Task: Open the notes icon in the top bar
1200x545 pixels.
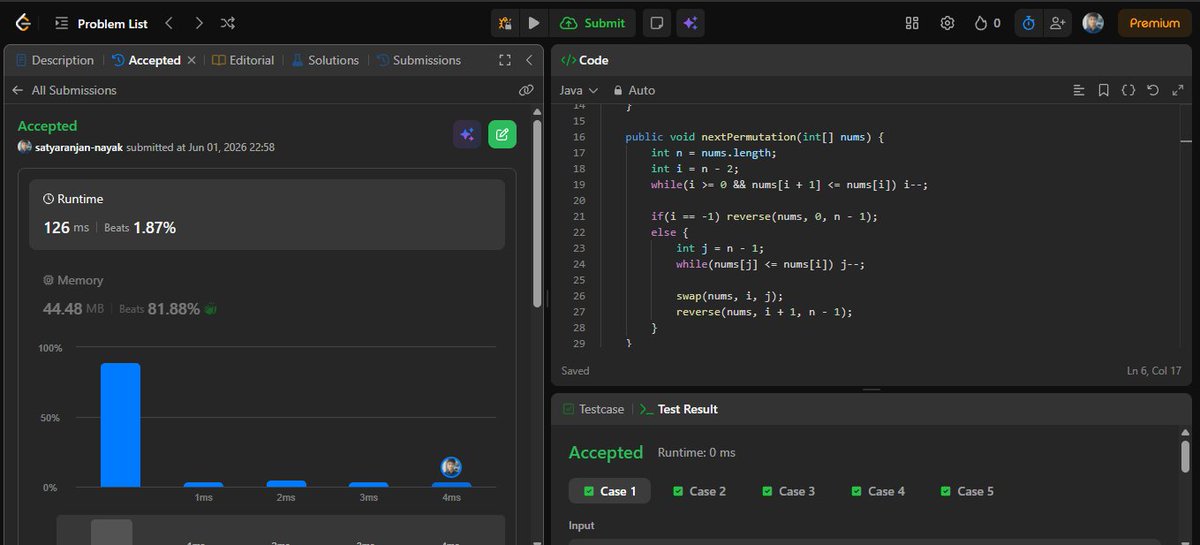Action: point(656,23)
